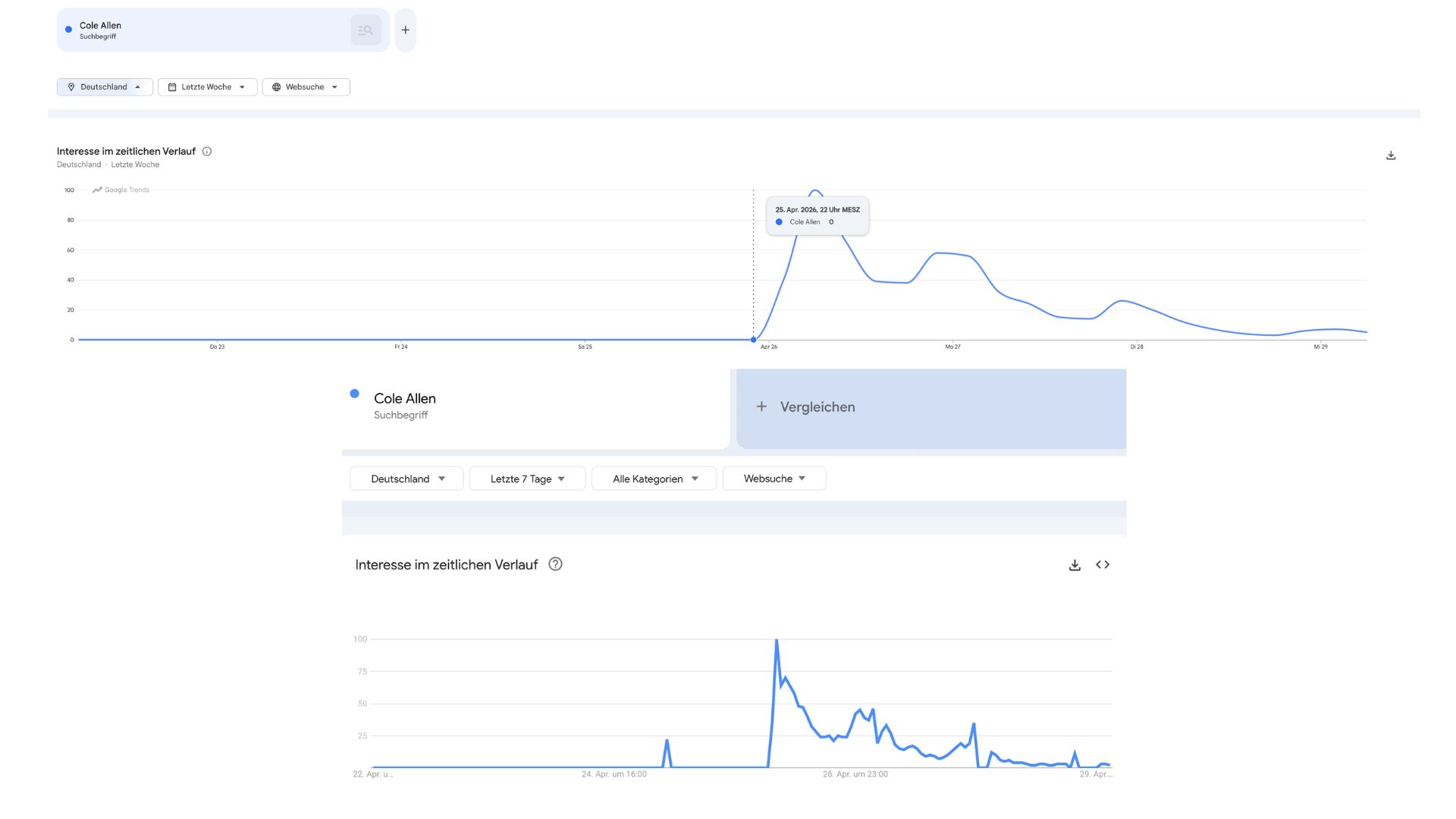Screen dimensions: 1456x819
Task: Click the search icon in the Cole Allen field
Action: coord(366,30)
